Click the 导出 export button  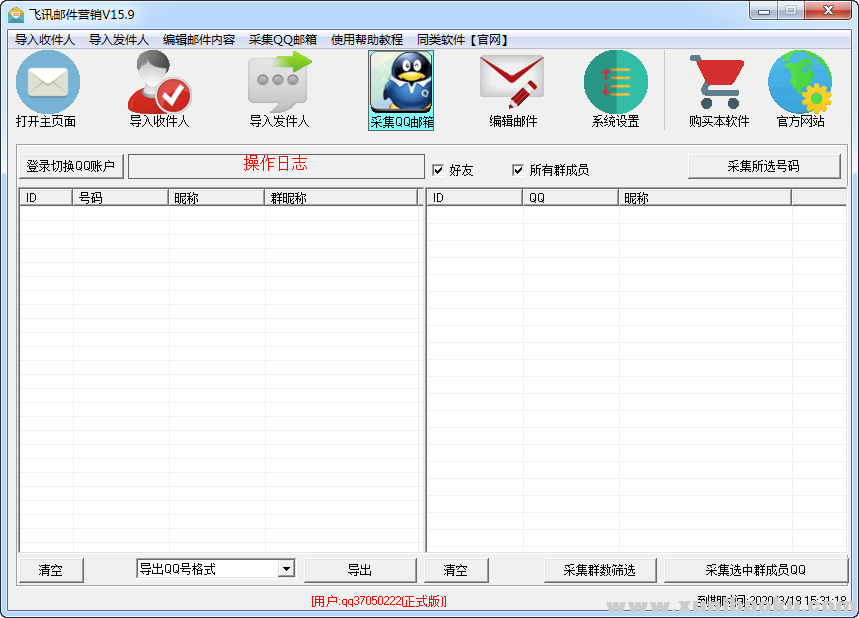coord(360,570)
